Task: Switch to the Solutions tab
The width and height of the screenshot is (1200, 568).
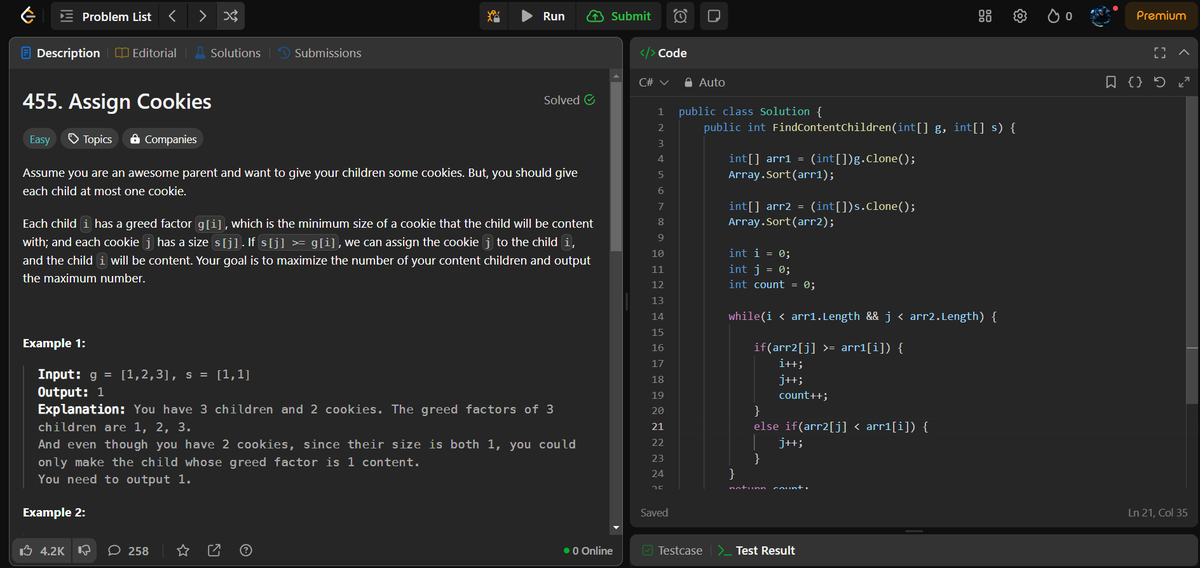Action: 227,53
